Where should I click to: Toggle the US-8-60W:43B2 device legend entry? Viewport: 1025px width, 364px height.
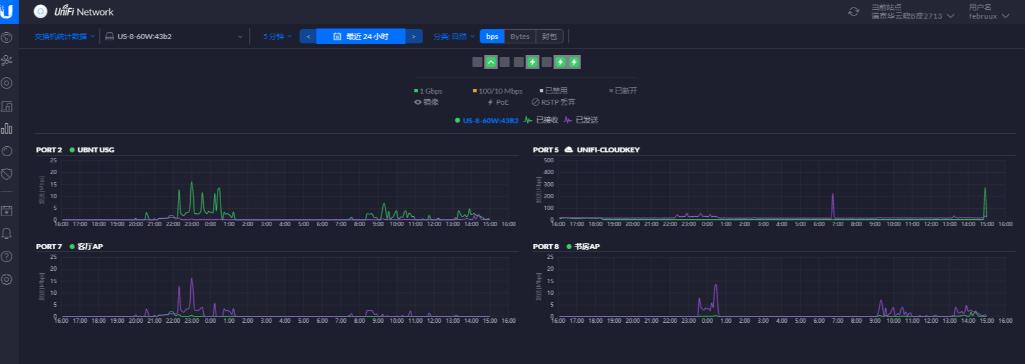click(487, 120)
